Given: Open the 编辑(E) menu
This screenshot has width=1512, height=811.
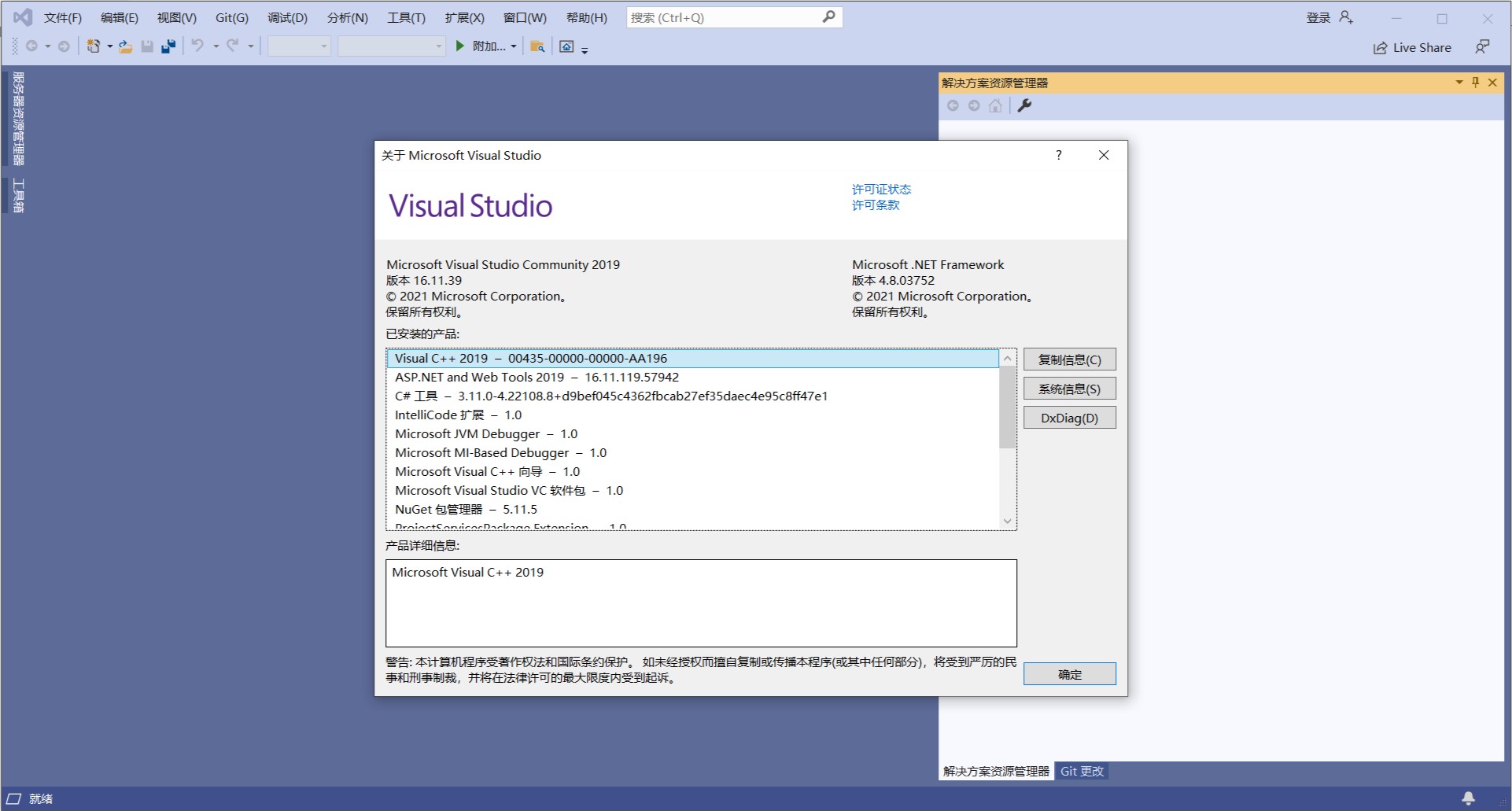Looking at the screenshot, I should pos(120,17).
